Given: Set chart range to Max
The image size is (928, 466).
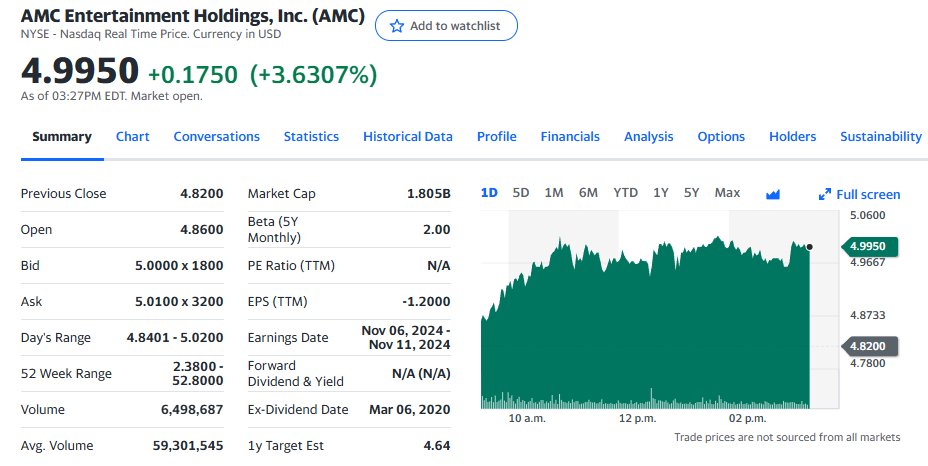Looking at the screenshot, I should click(727, 193).
